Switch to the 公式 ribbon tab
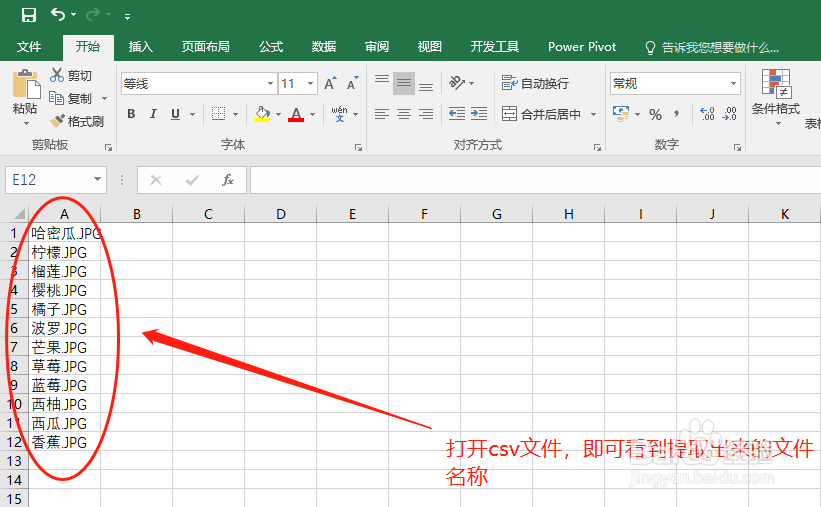The width and height of the screenshot is (821, 507). tap(271, 47)
